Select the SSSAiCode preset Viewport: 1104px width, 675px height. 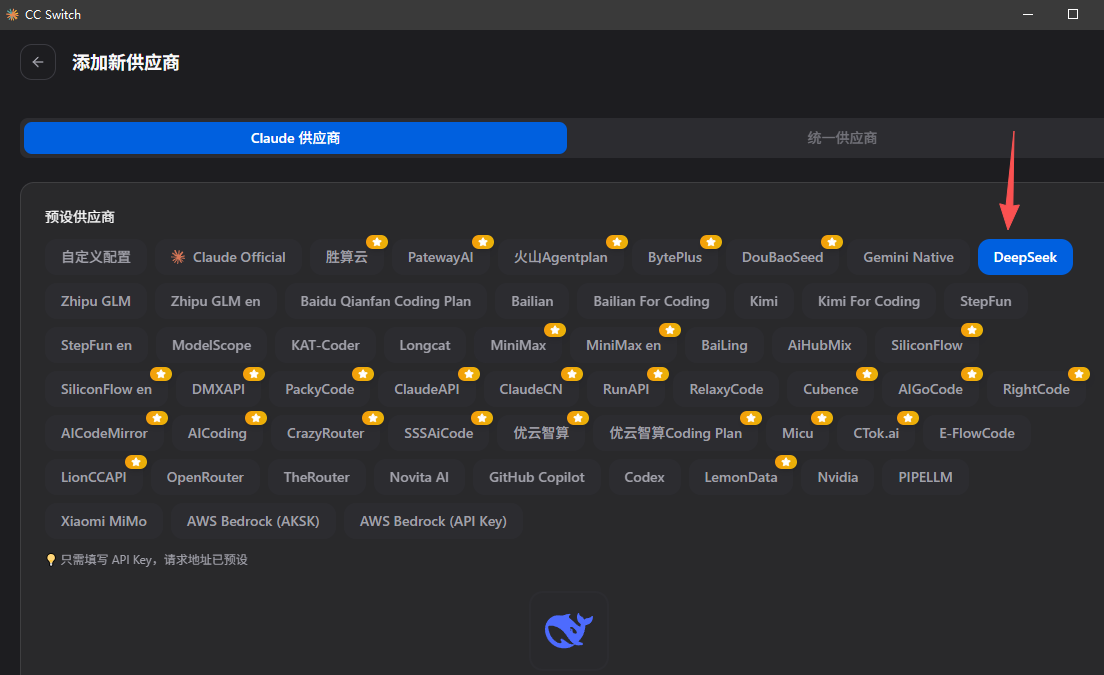coord(439,433)
